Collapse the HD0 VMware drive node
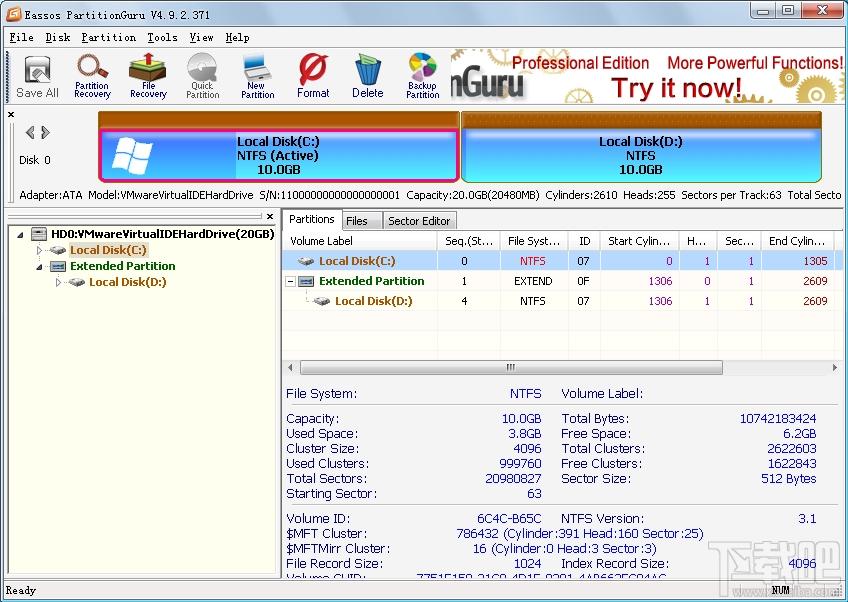Image resolution: width=848 pixels, height=602 pixels. pos(21,235)
